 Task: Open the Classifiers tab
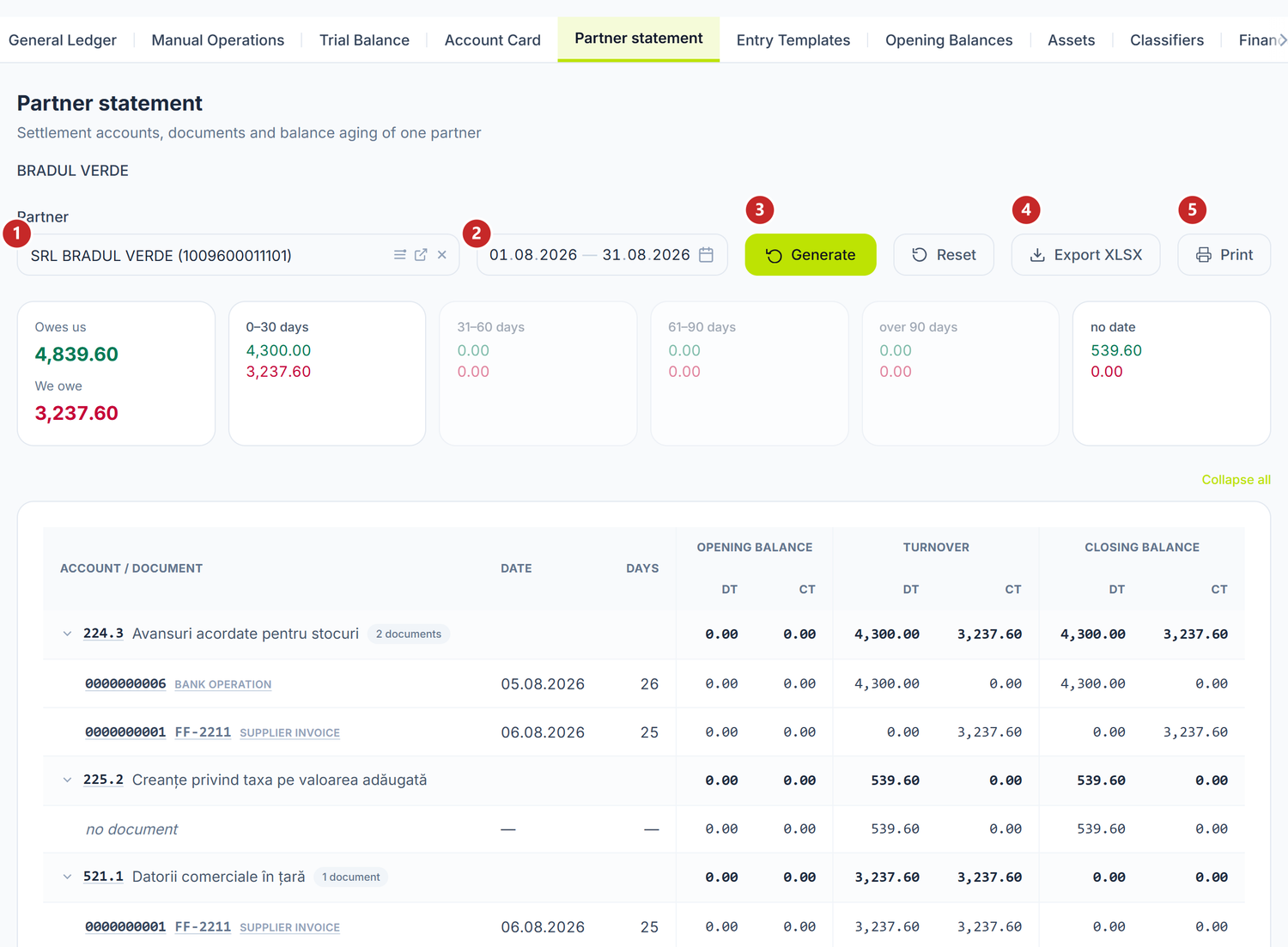(x=1167, y=40)
